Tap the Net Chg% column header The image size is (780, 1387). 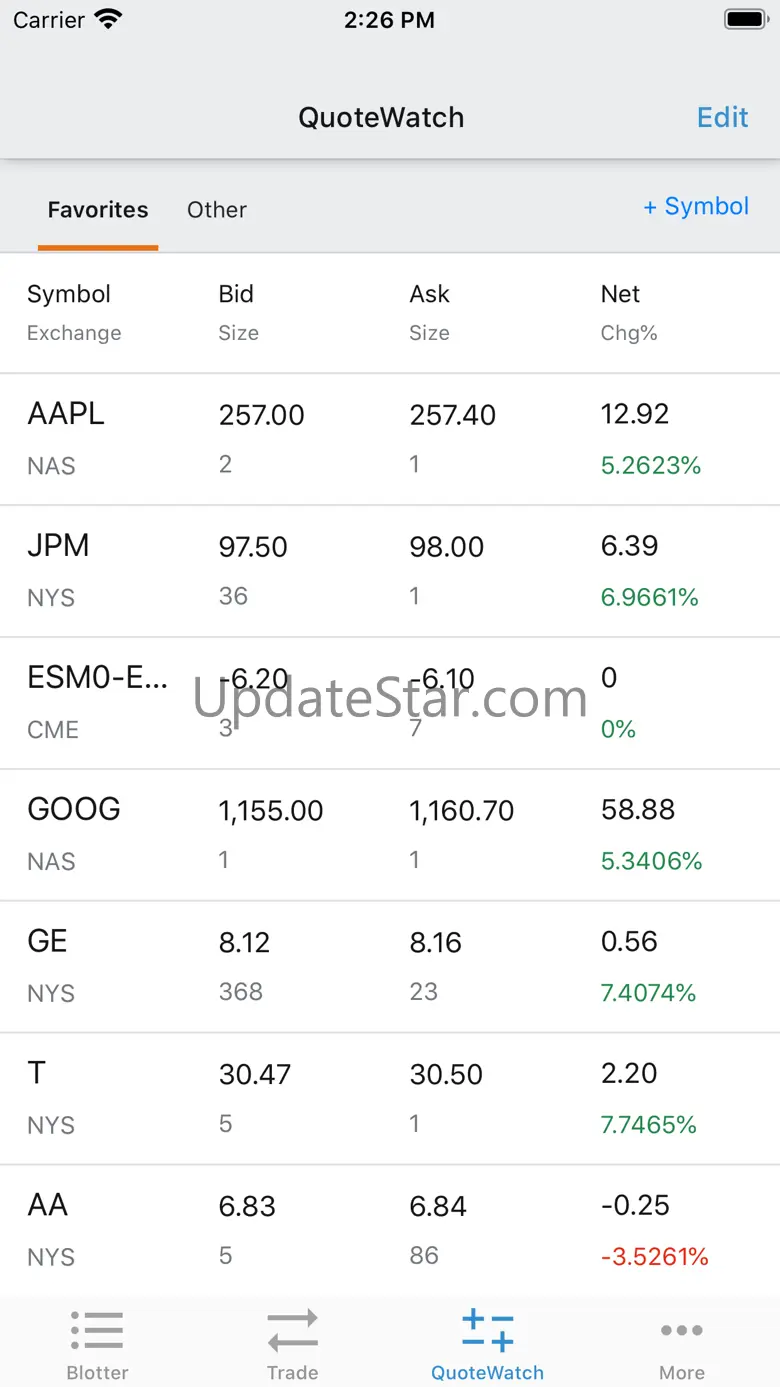[x=629, y=313]
